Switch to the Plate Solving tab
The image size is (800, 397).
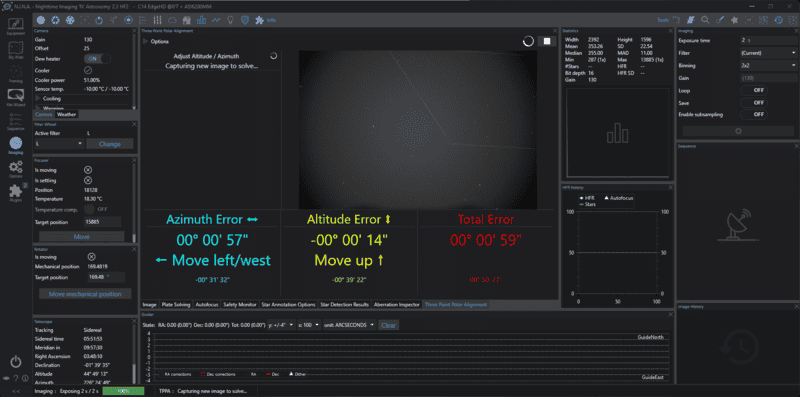175,305
